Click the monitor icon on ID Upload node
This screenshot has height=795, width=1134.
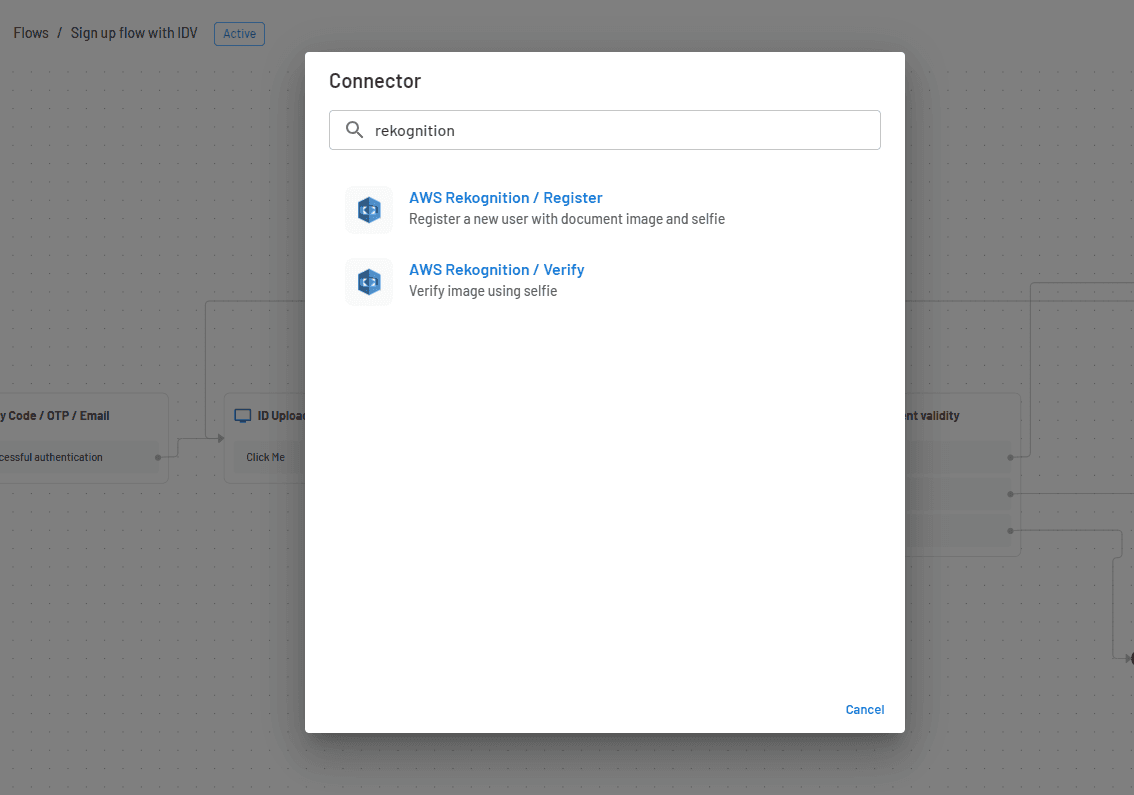point(242,416)
